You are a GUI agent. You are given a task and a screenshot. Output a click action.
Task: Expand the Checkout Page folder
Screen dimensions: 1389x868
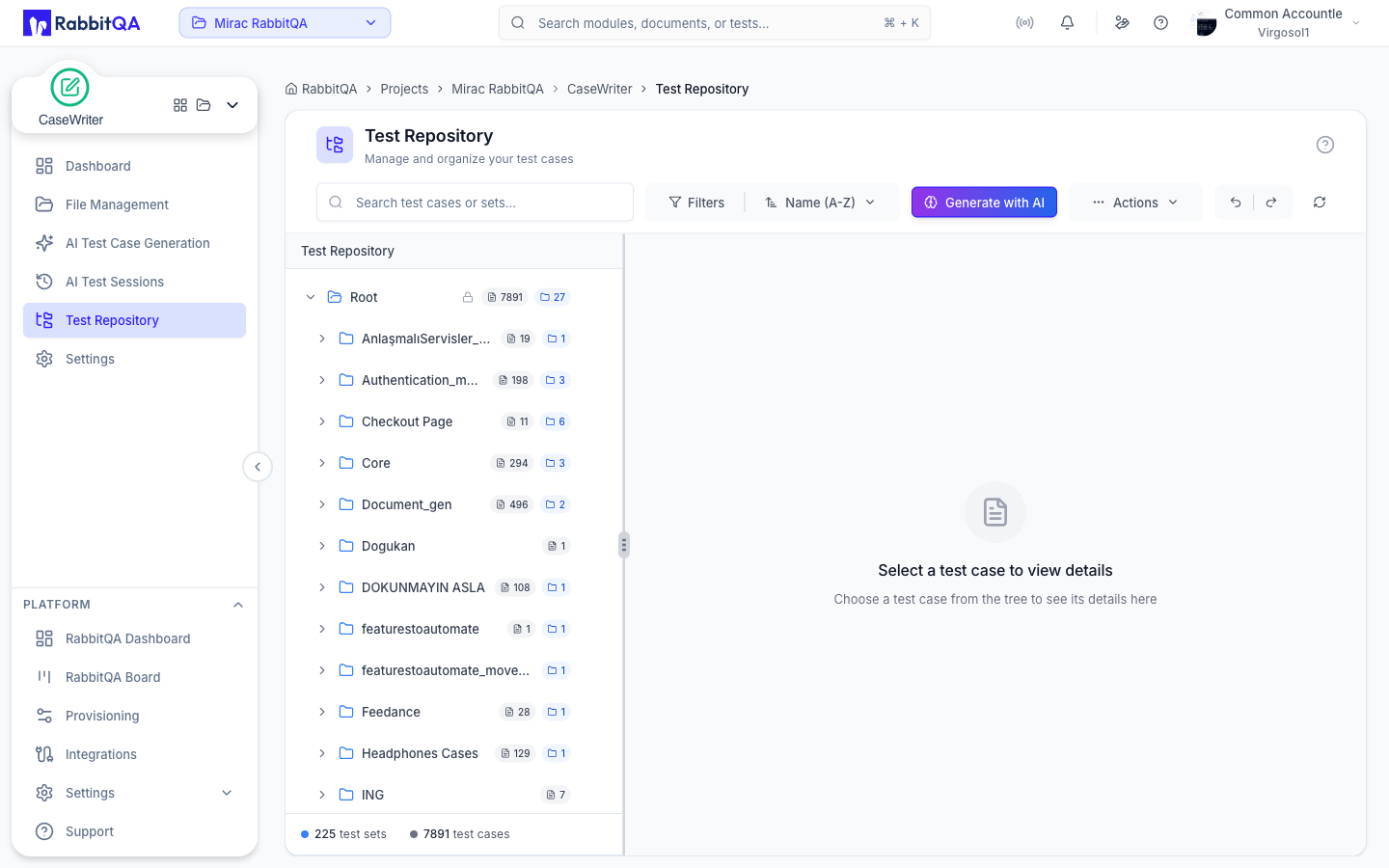(322, 421)
